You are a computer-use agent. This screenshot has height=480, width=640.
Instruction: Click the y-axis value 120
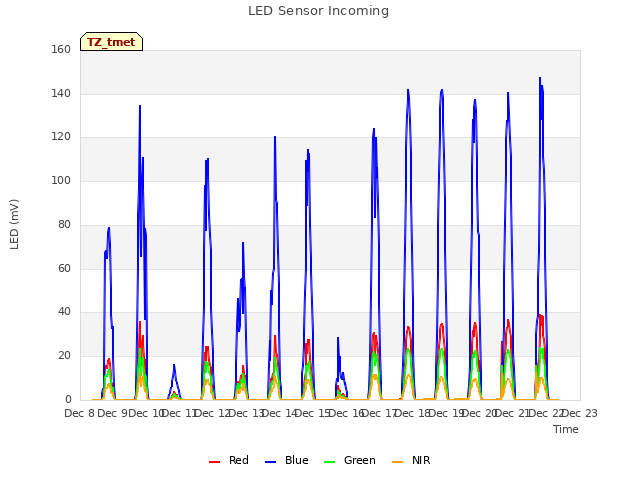(61, 137)
